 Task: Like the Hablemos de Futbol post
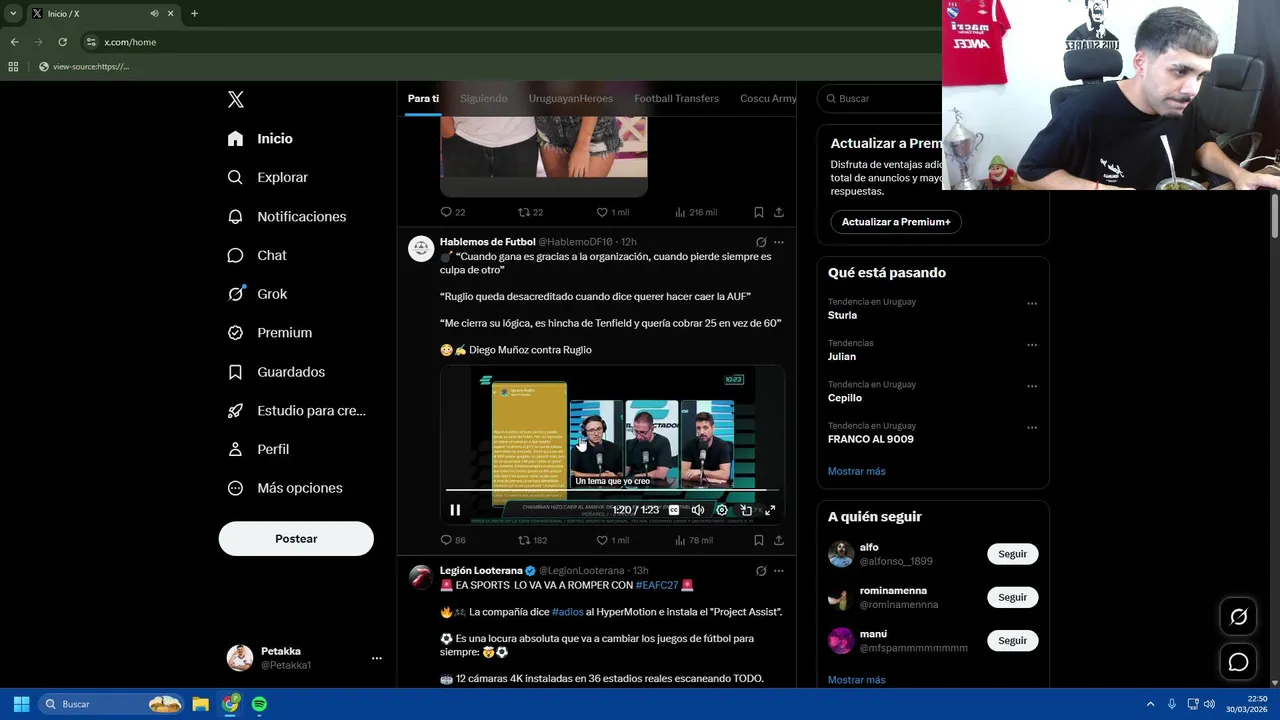pos(612,540)
